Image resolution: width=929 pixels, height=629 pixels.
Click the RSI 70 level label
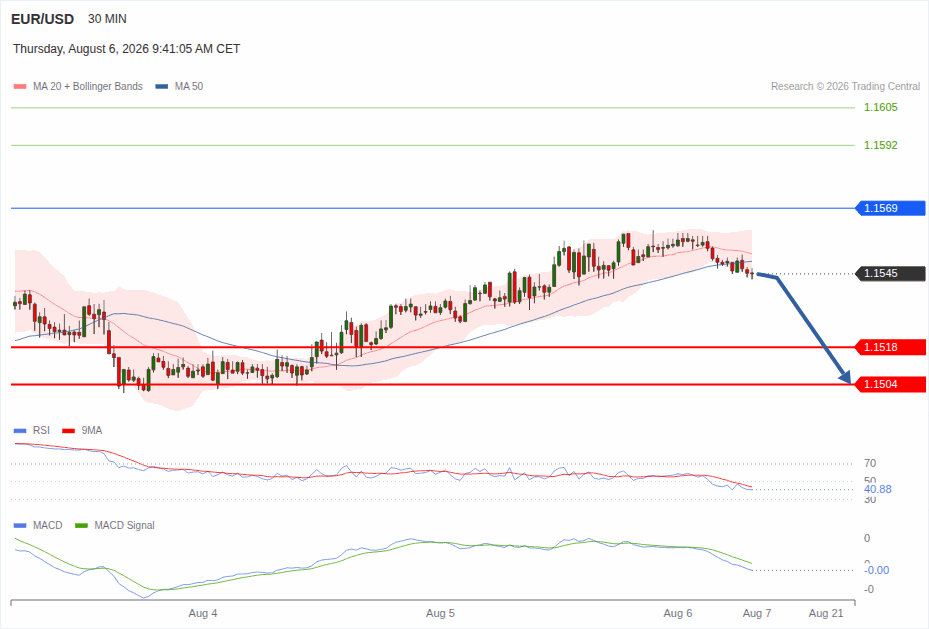coord(870,463)
